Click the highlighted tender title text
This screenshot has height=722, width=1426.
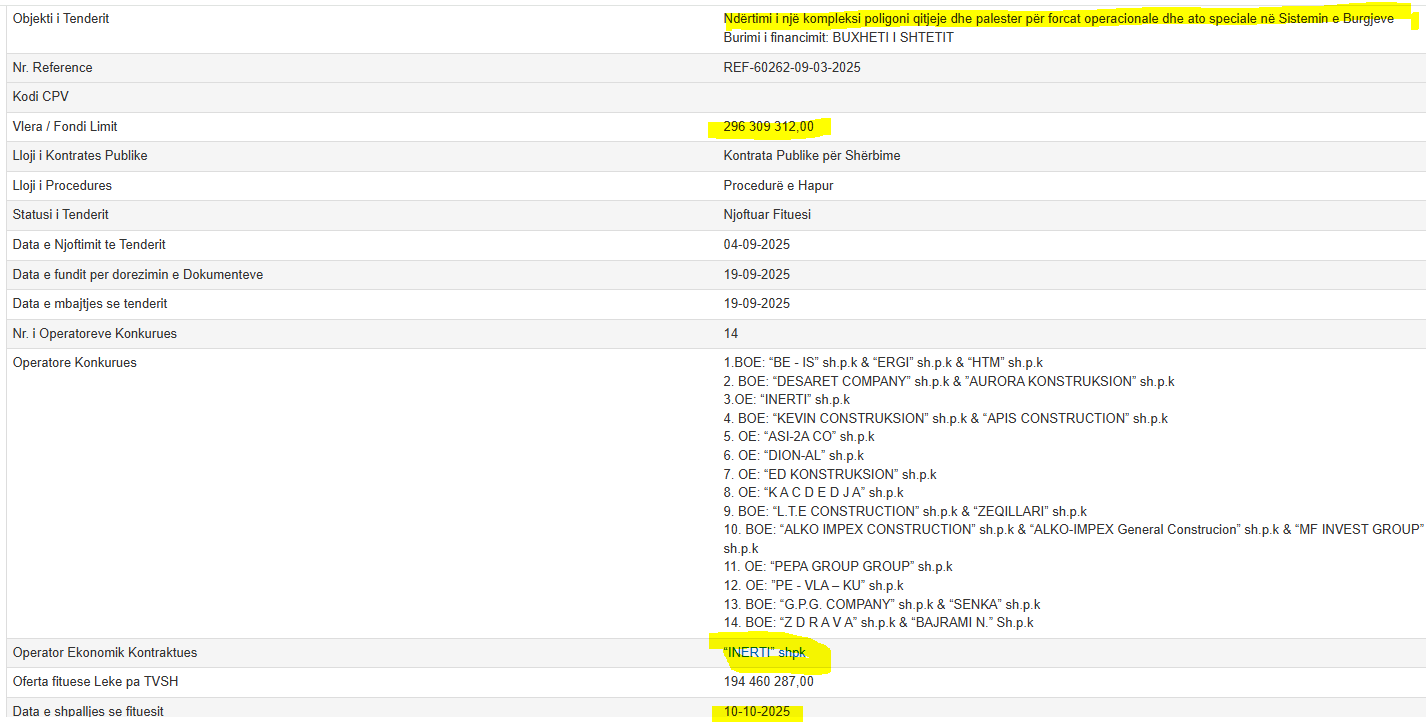point(1058,19)
